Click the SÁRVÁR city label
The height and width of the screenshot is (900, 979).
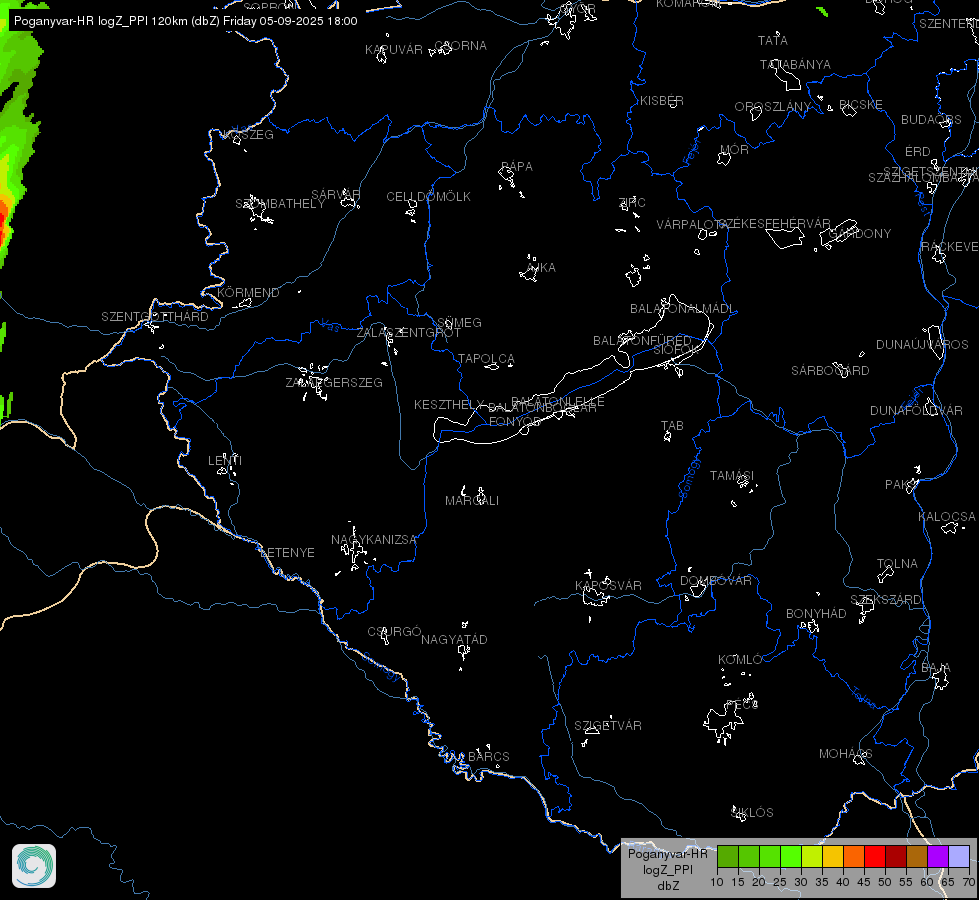coord(336,195)
